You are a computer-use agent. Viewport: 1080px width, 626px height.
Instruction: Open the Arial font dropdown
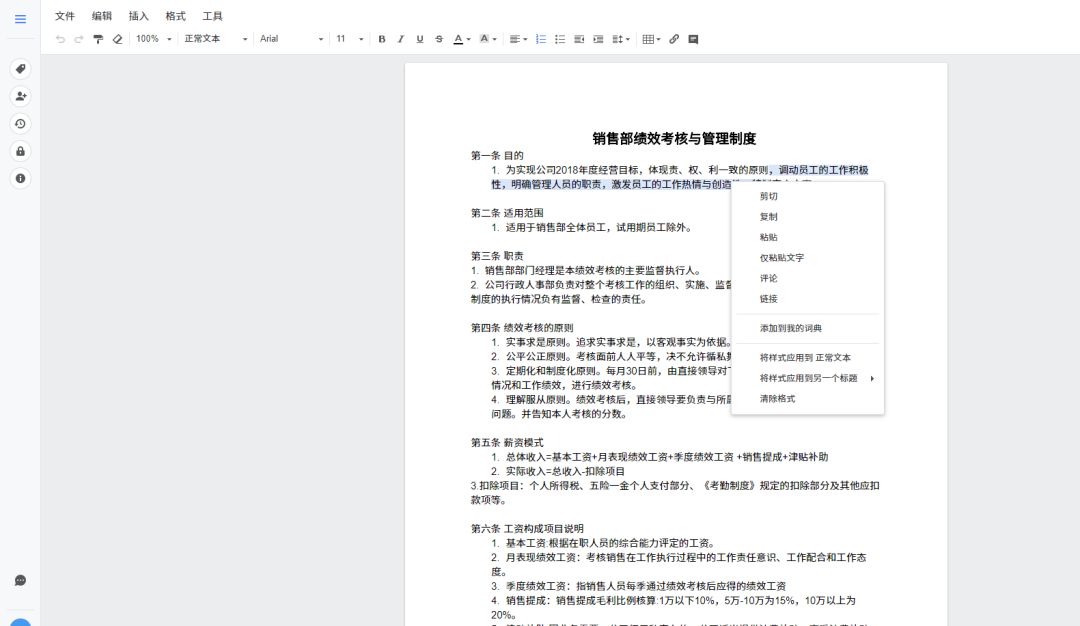291,39
